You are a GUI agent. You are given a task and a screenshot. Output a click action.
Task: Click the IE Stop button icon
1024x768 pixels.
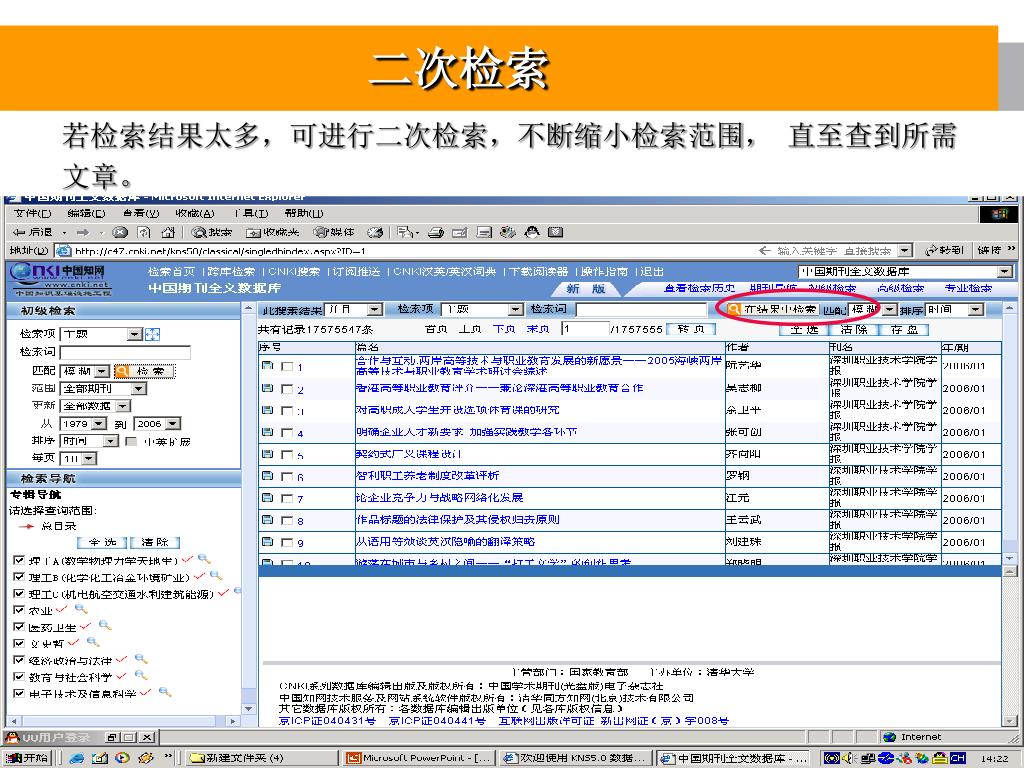[120, 232]
